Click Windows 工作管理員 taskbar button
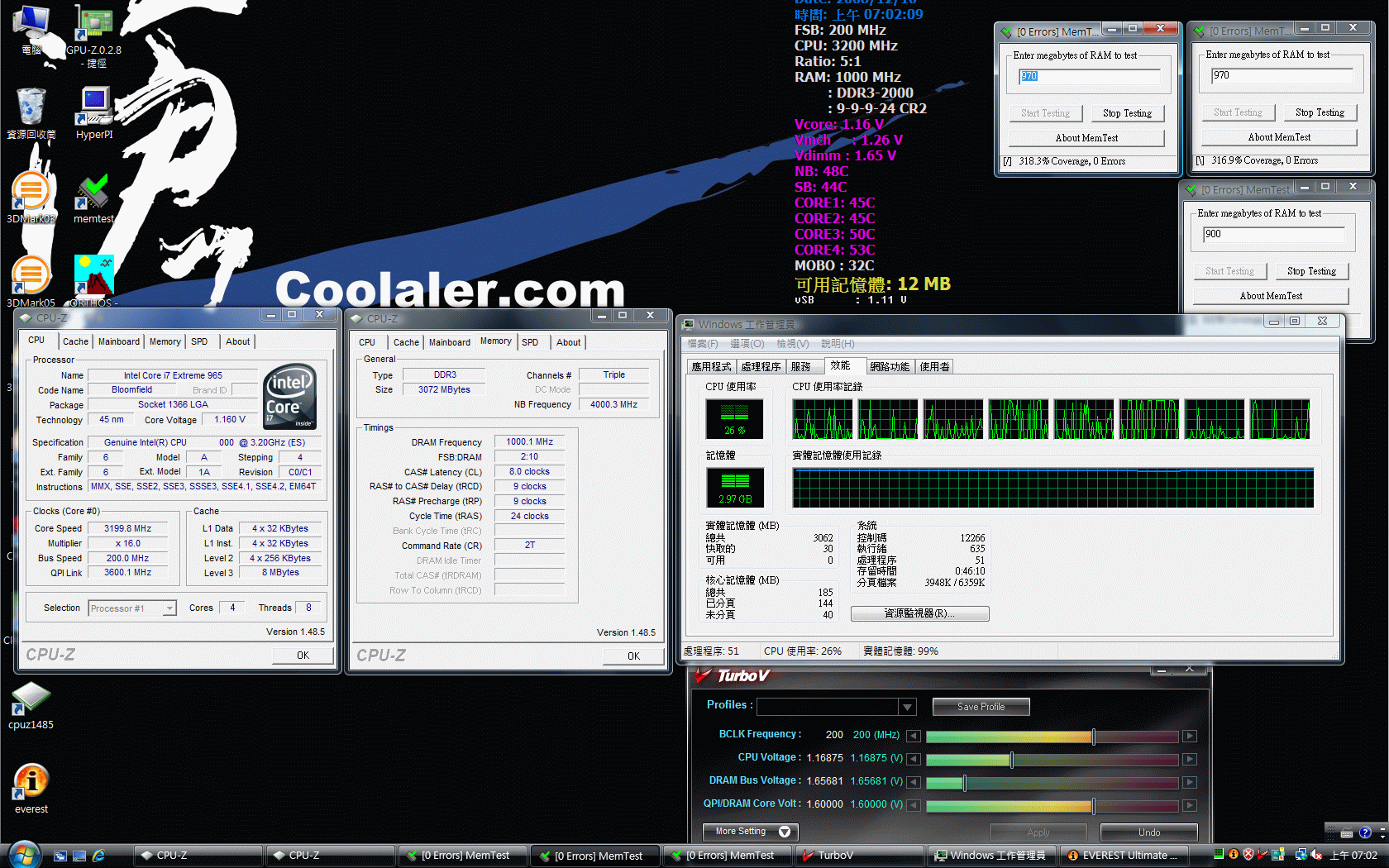This screenshot has width=1389, height=868. click(x=993, y=856)
